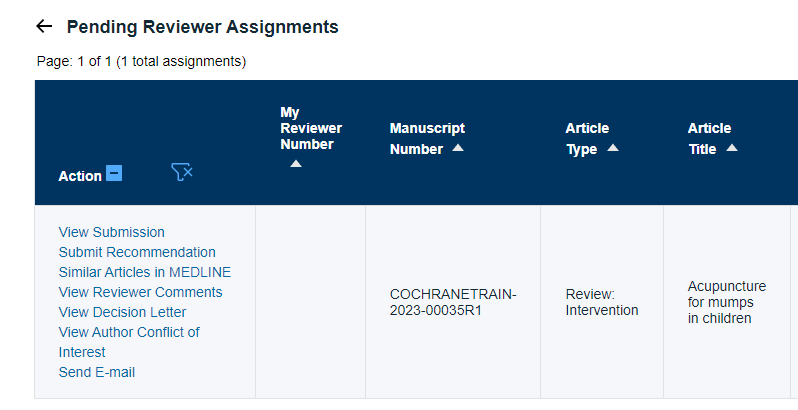
Task: Open Similar Articles in MEDLINE
Action: (145, 272)
